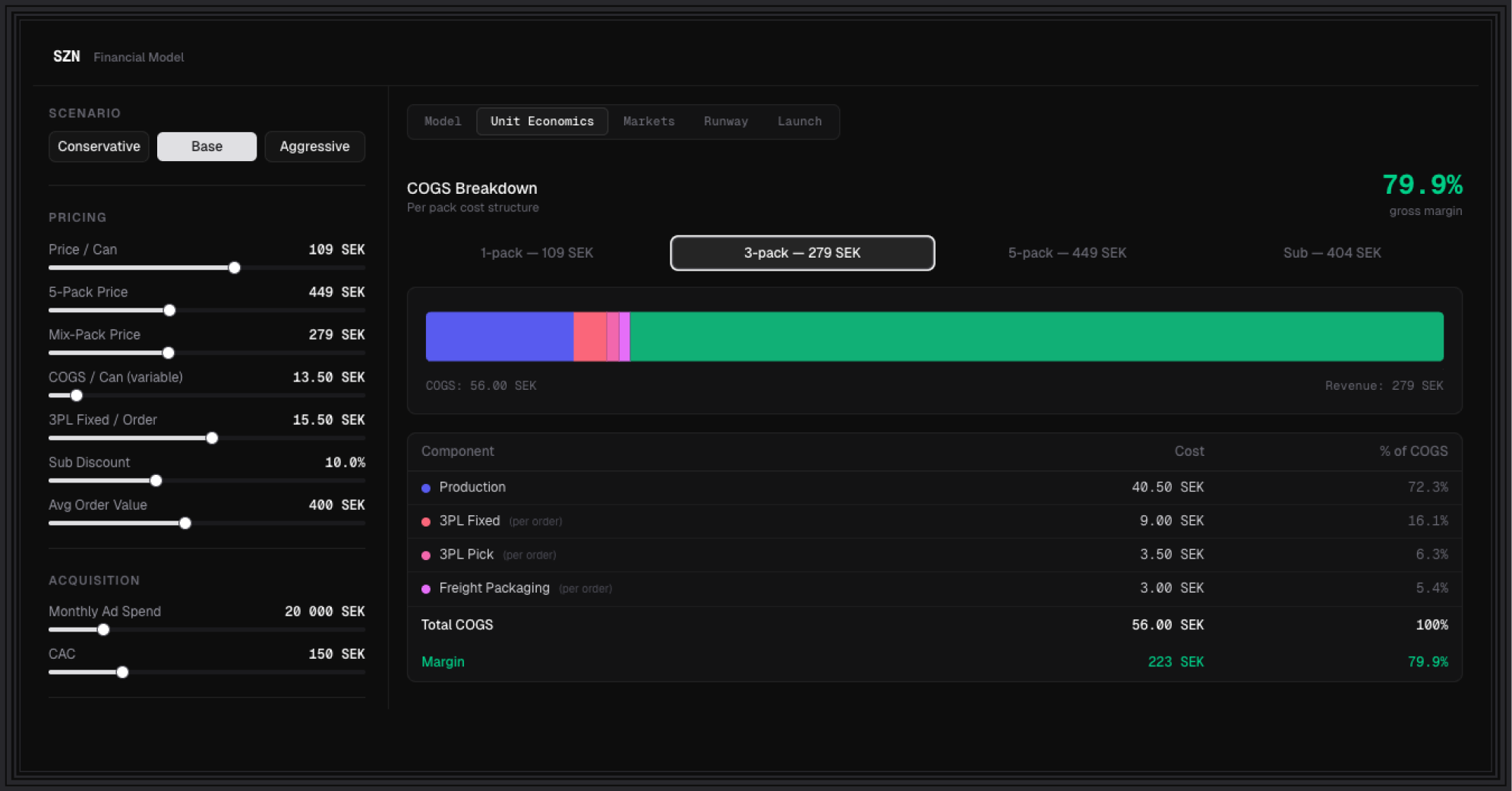Image resolution: width=1512 pixels, height=791 pixels.
Task: Open the Runway tab
Action: (725, 122)
